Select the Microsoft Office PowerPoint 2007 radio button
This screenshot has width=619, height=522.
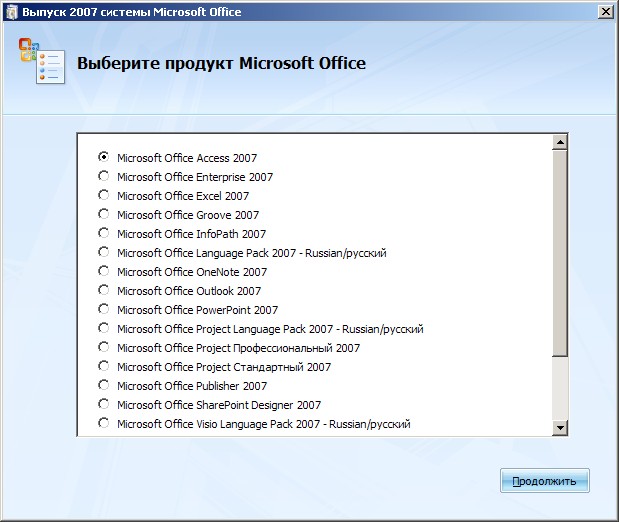pos(103,309)
